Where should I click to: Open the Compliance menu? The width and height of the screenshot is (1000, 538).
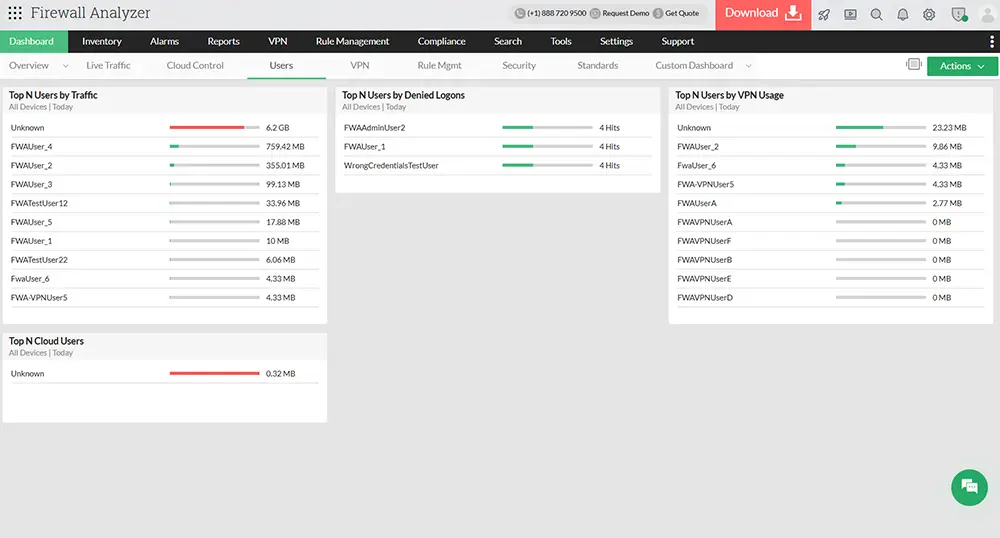pyautogui.click(x=441, y=41)
